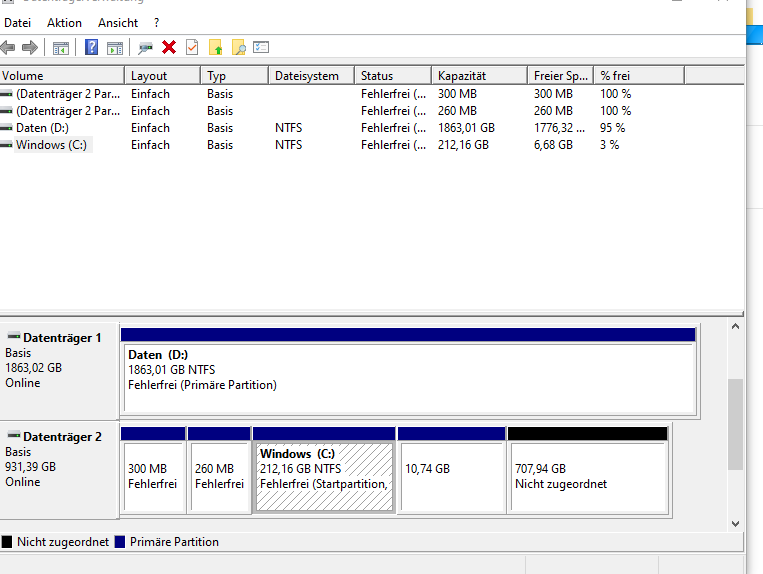Select the 10,74 GB partition block
The width and height of the screenshot is (763, 574).
(452, 469)
